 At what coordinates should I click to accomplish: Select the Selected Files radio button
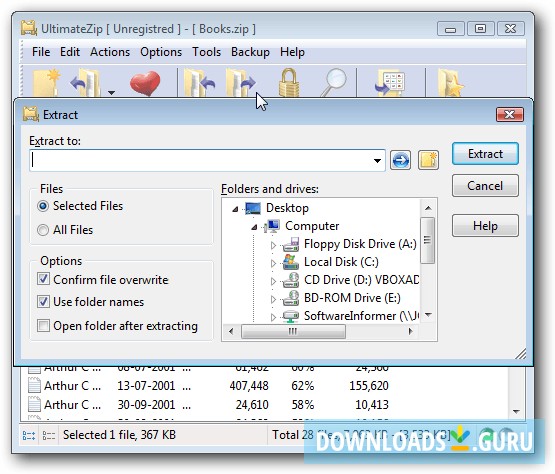(x=43, y=206)
